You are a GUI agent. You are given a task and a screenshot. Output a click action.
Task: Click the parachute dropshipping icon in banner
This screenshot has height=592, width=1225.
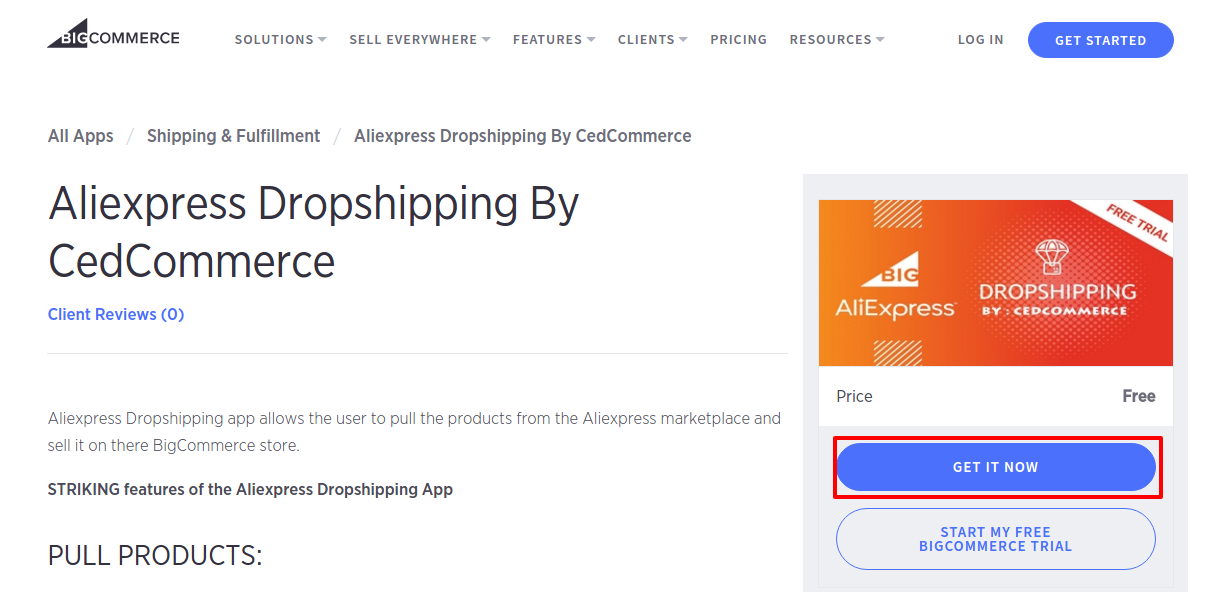click(x=1051, y=257)
